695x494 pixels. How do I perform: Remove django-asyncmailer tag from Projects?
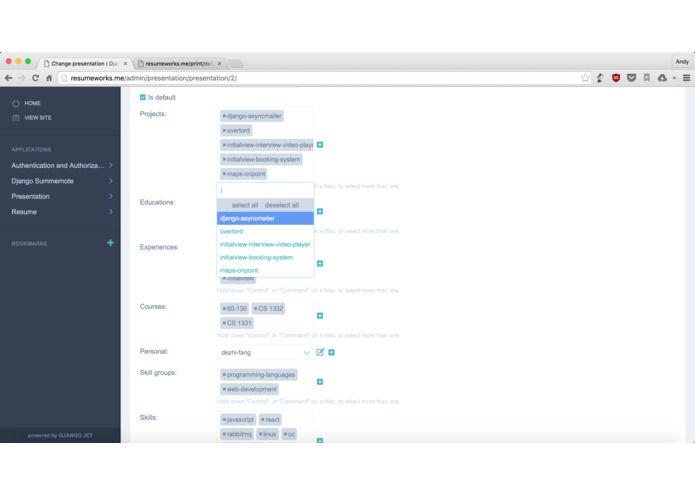[224, 116]
